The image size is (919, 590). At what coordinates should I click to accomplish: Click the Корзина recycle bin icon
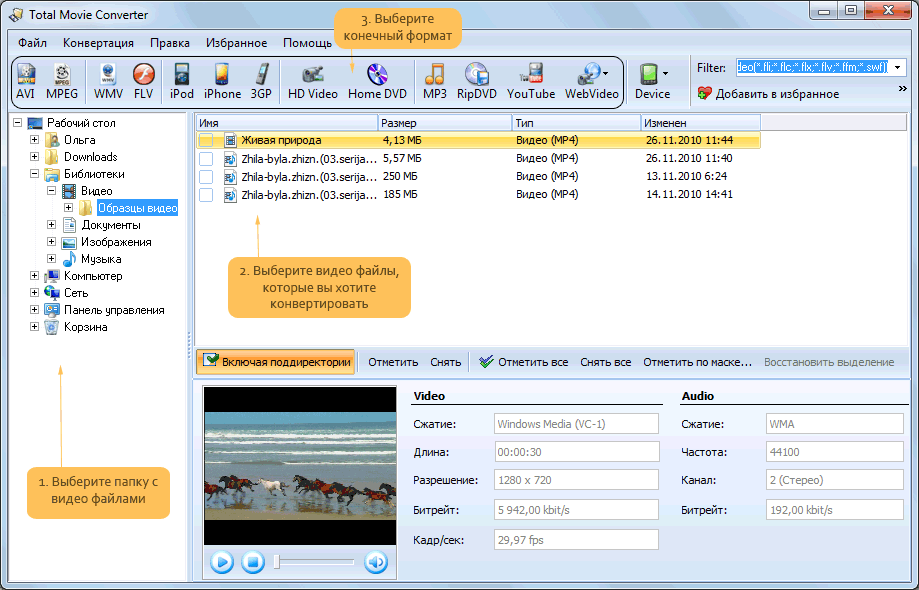(x=52, y=327)
